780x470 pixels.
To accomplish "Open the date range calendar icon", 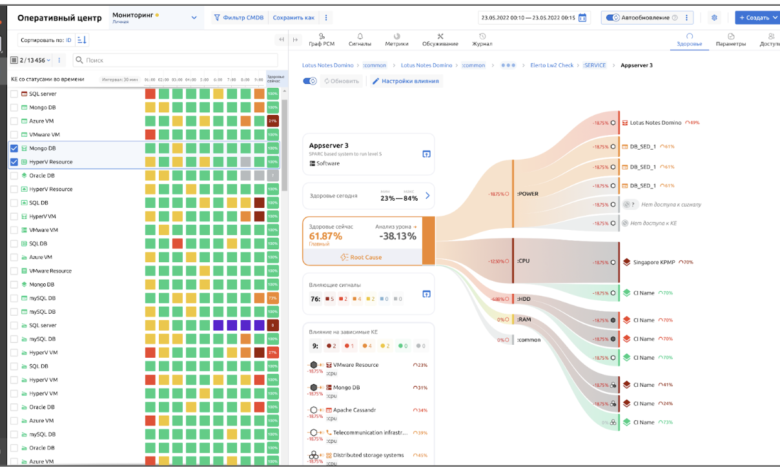I will pos(582,17).
